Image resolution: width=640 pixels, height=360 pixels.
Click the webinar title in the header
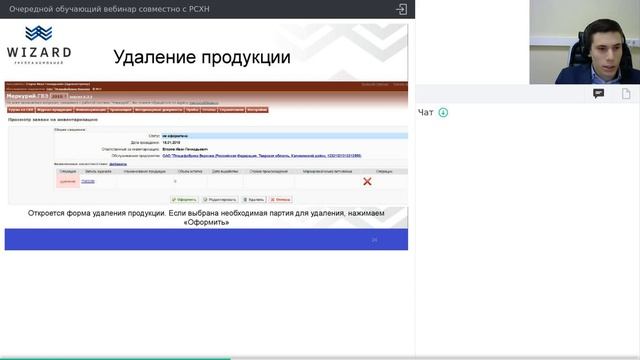tap(109, 9)
